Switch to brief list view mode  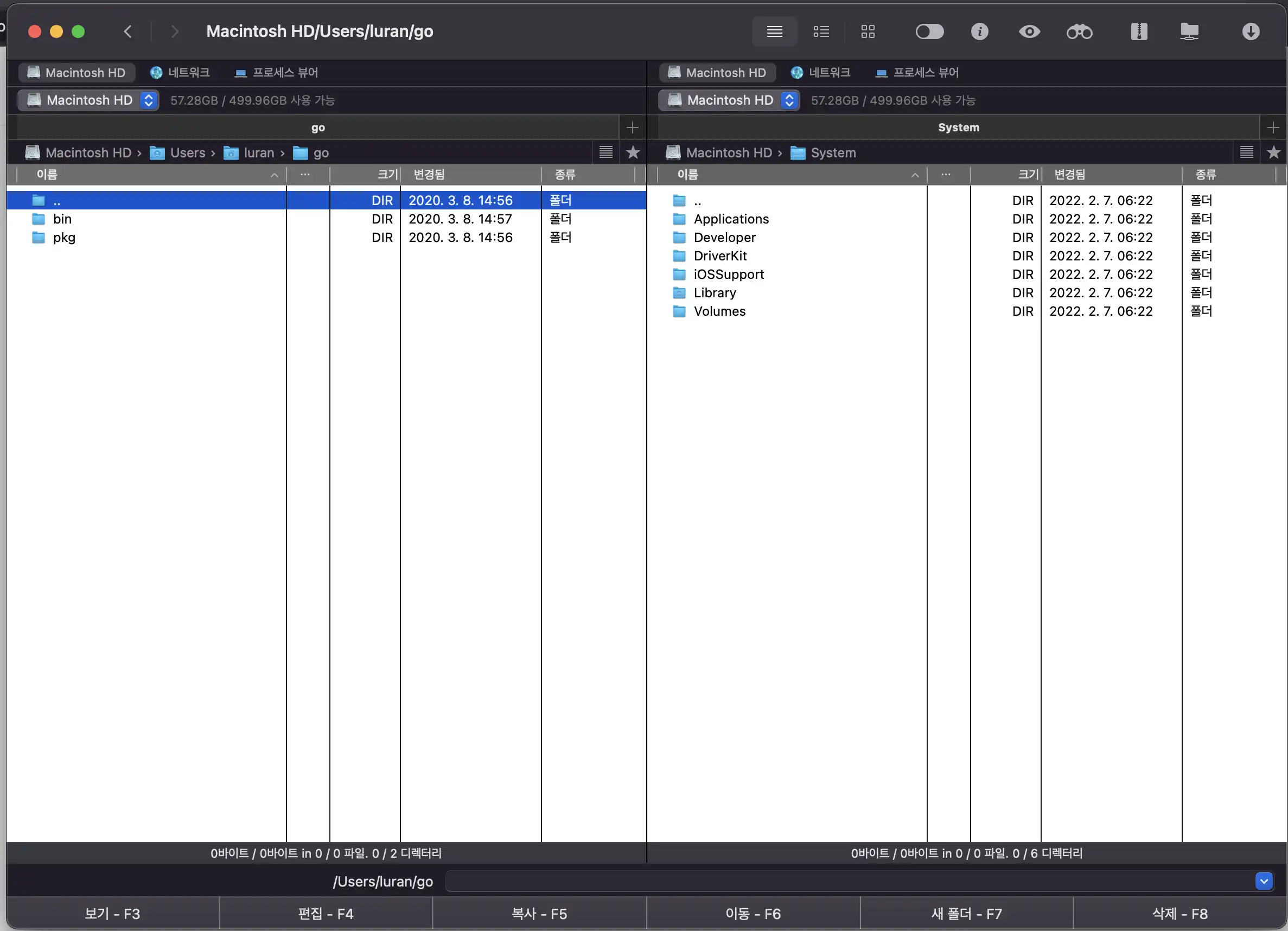coord(821,32)
